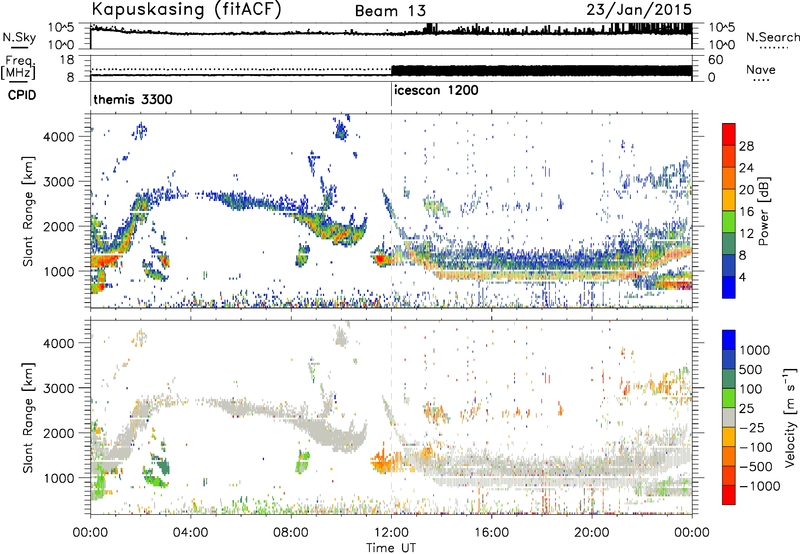Click the '500' Velocity colorbar tick label
The height and width of the screenshot is (554, 800).
pos(751,369)
